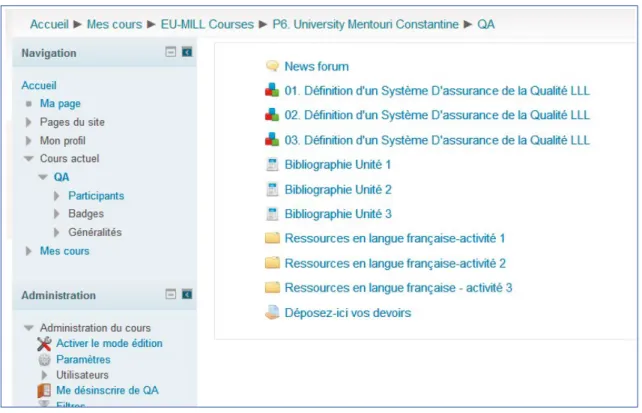Expand Pages du site tree node
The image size is (642, 413).
pos(28,122)
